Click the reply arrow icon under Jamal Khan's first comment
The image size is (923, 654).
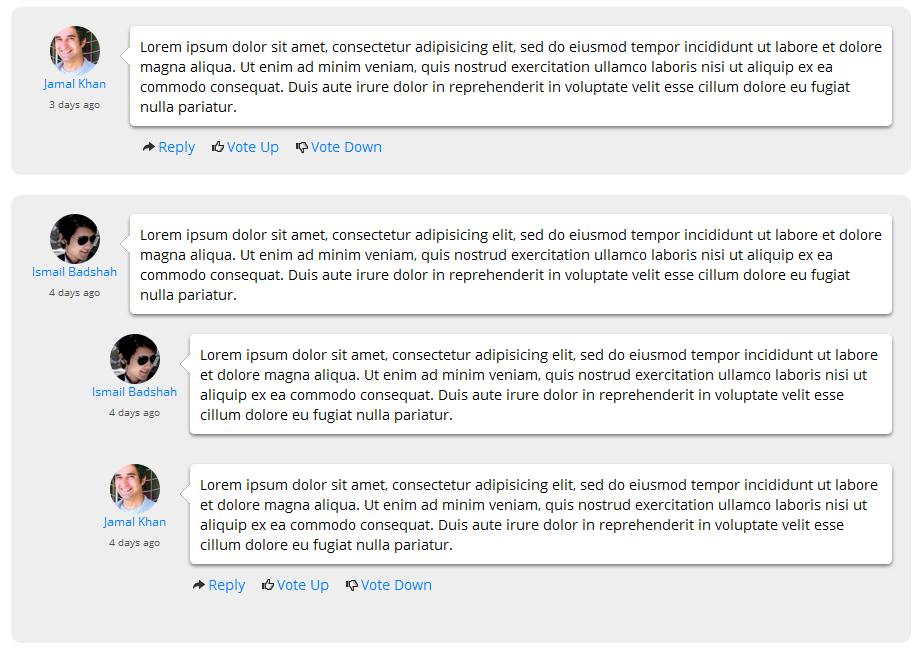tap(148, 147)
